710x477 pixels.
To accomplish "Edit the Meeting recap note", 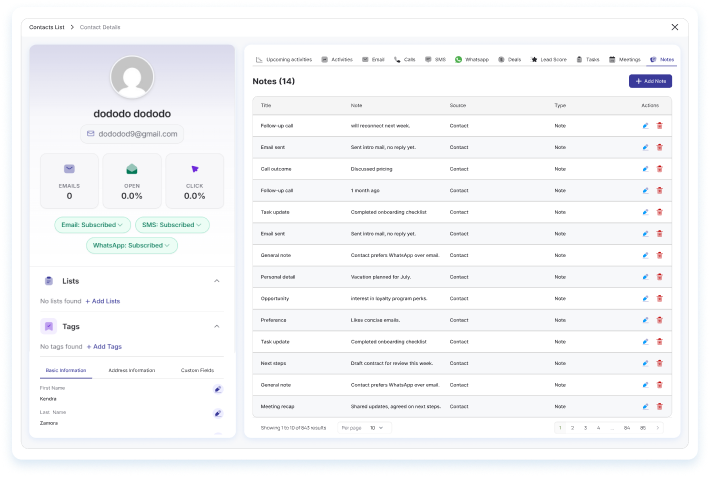I will 645,407.
